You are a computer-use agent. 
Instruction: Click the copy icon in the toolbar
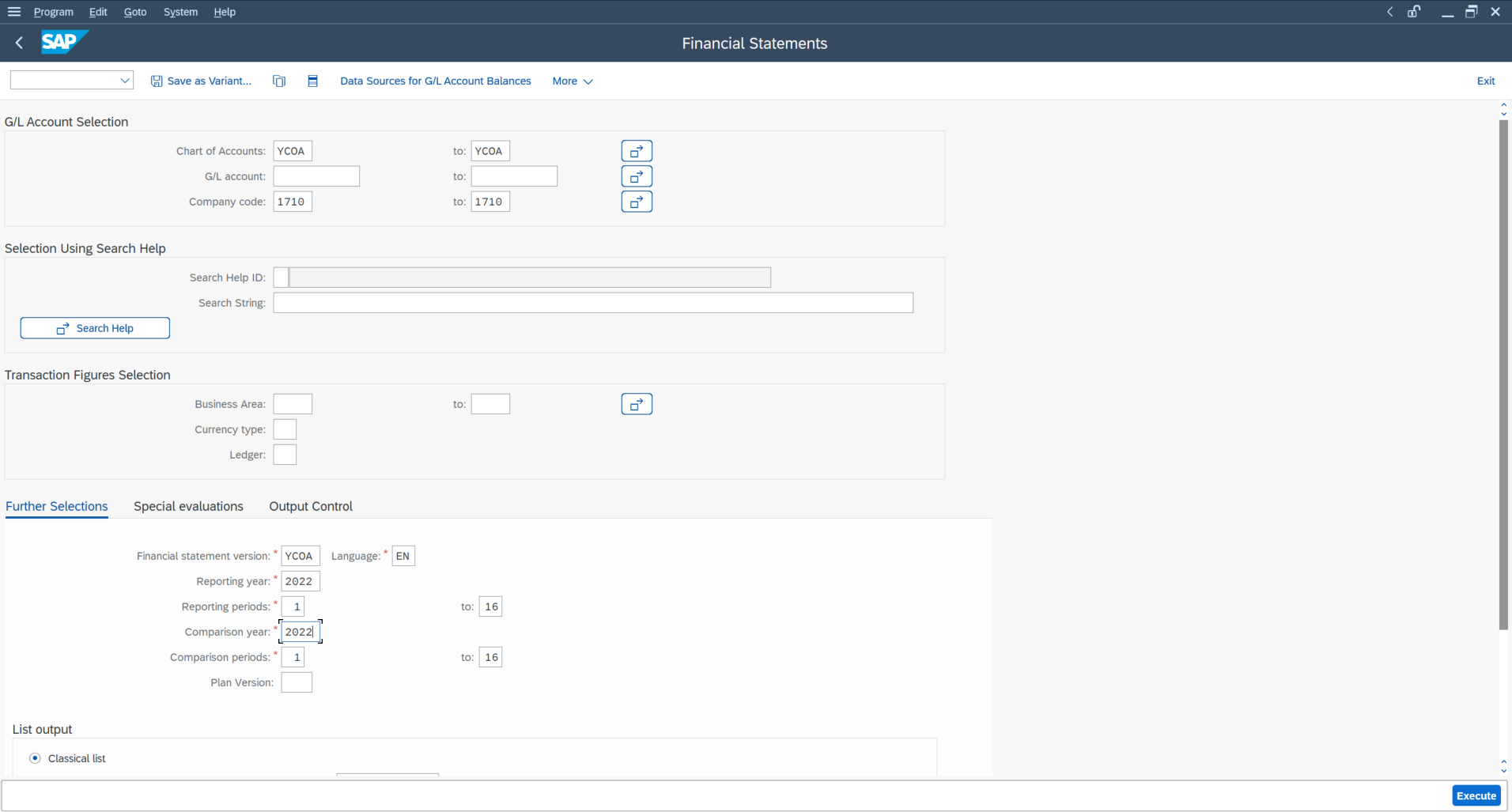click(278, 80)
